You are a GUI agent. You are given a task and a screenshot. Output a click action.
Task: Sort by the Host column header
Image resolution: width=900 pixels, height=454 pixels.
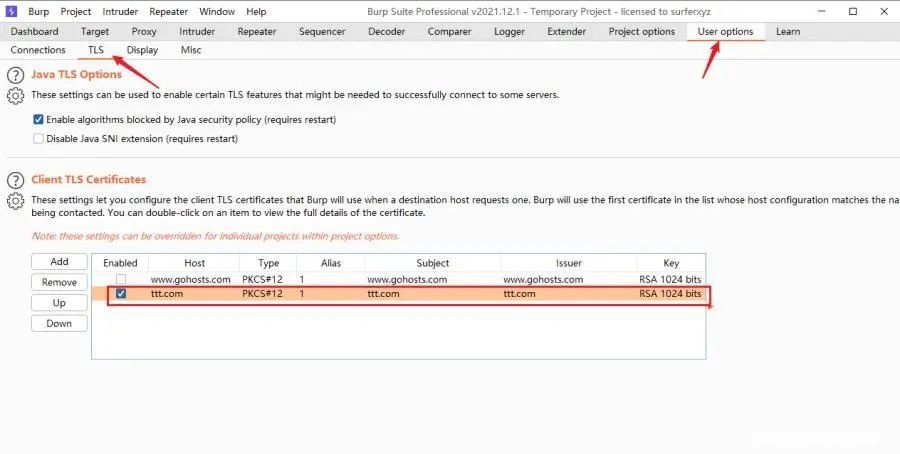195,263
